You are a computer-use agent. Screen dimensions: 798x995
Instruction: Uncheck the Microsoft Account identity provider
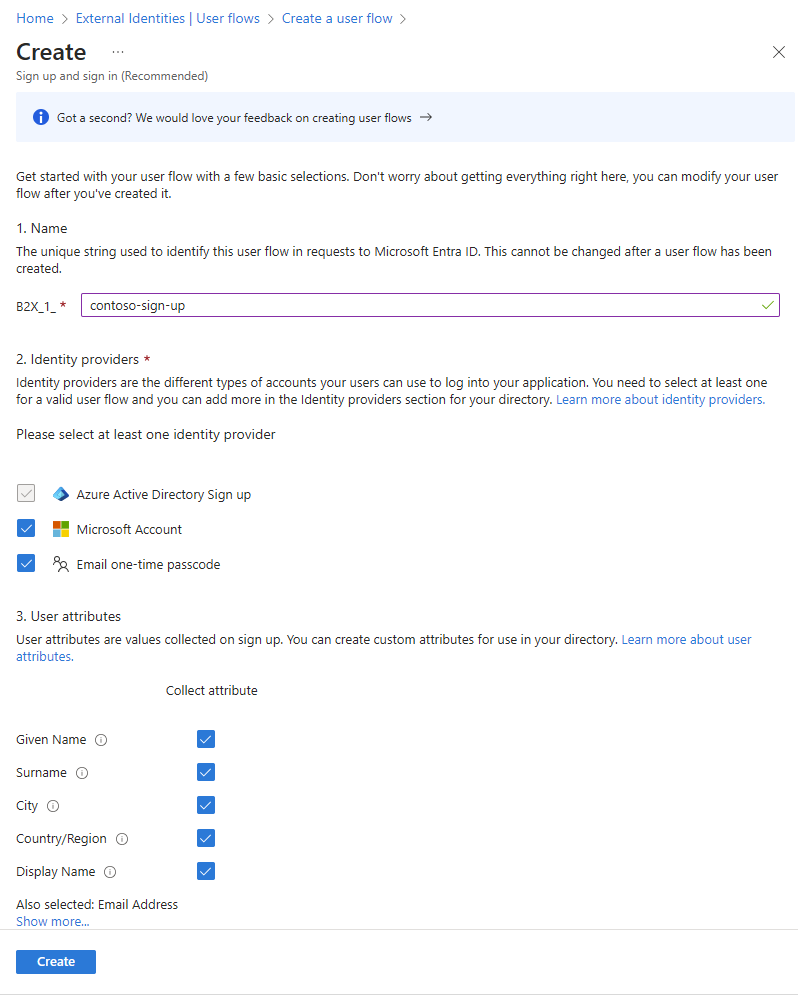click(26, 528)
